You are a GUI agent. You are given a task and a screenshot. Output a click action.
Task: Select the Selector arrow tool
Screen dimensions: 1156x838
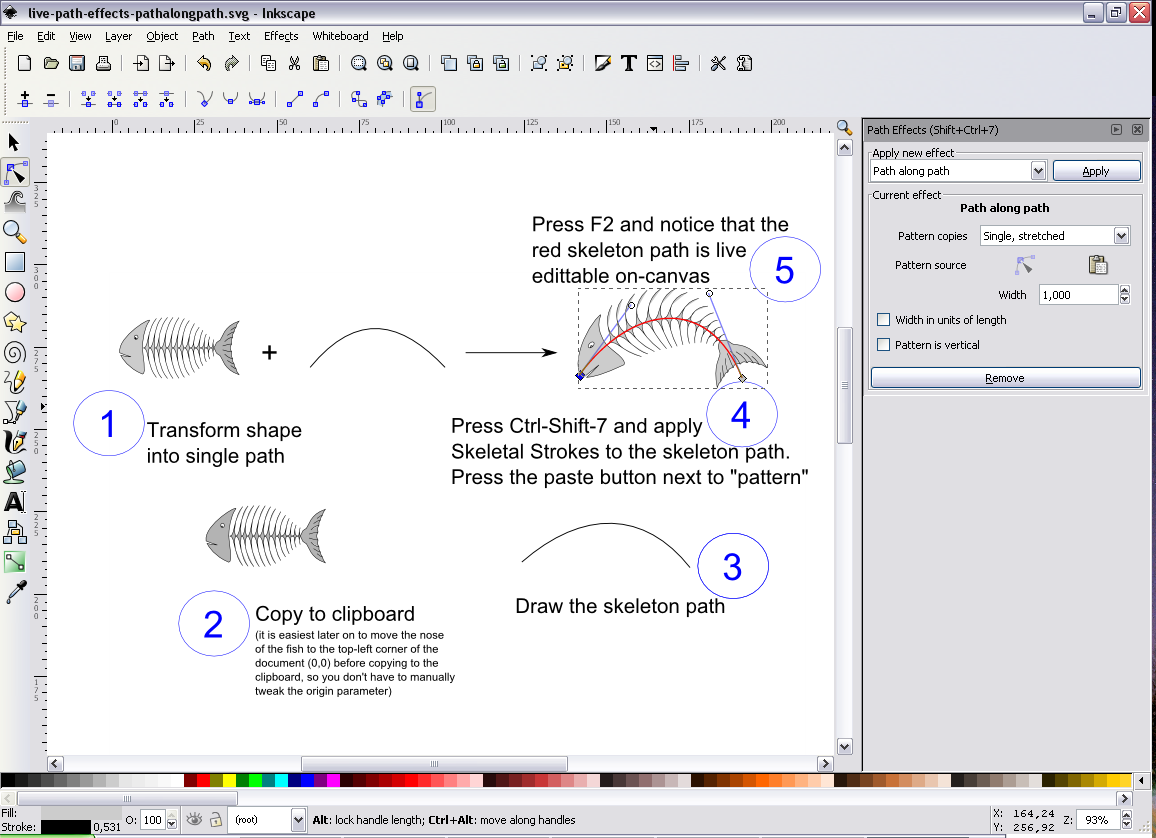14,142
